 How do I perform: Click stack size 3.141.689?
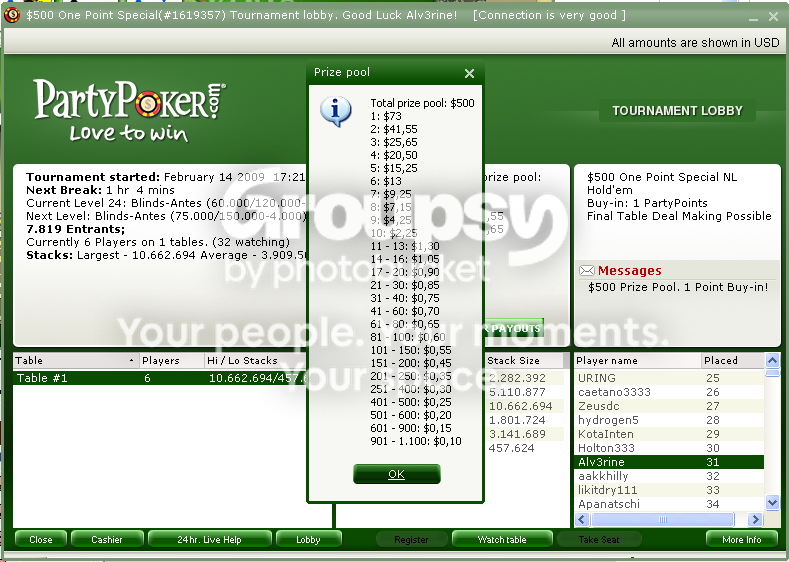[517, 434]
